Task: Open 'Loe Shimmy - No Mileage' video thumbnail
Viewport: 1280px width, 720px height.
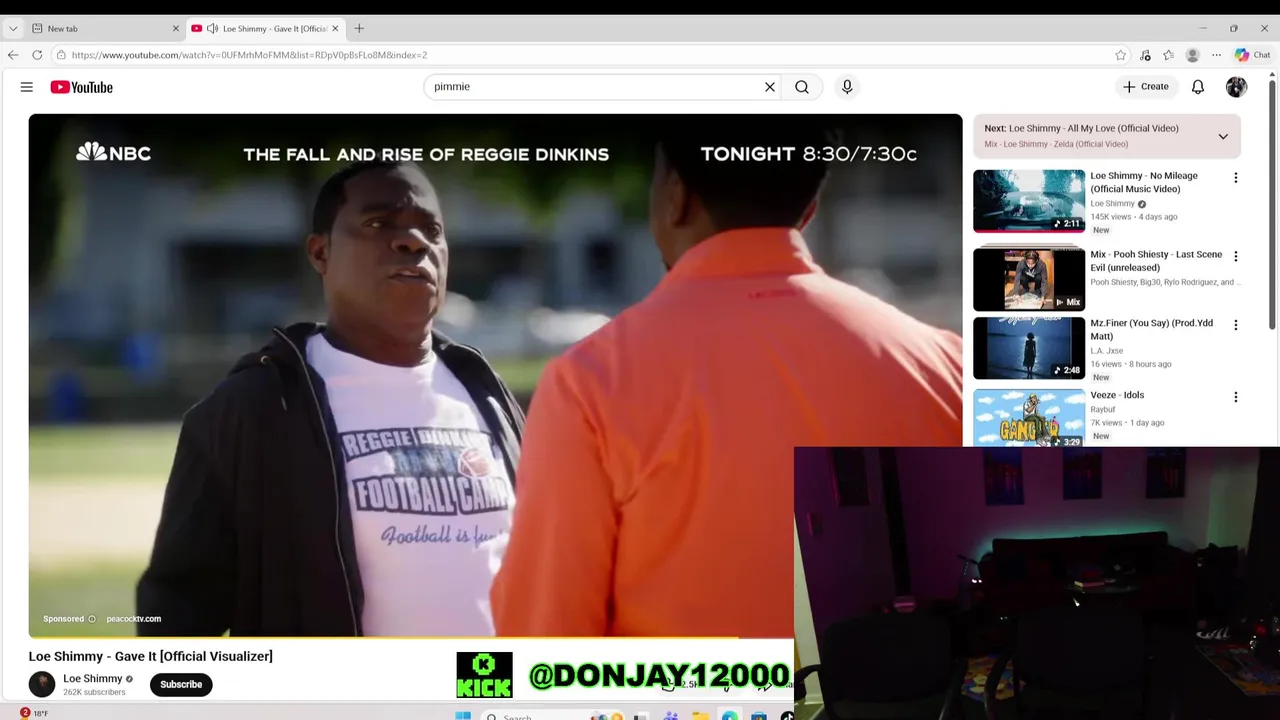Action: pyautogui.click(x=1029, y=201)
